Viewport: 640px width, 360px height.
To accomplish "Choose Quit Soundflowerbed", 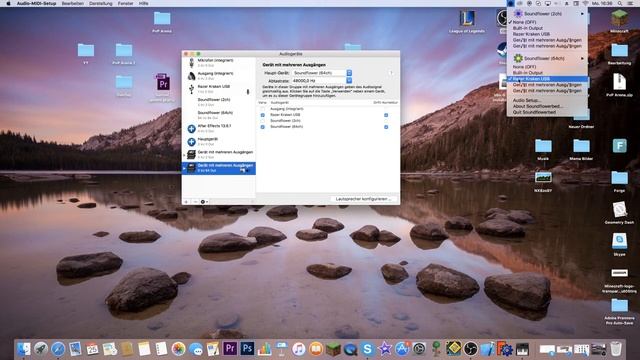I will (x=547, y=112).
